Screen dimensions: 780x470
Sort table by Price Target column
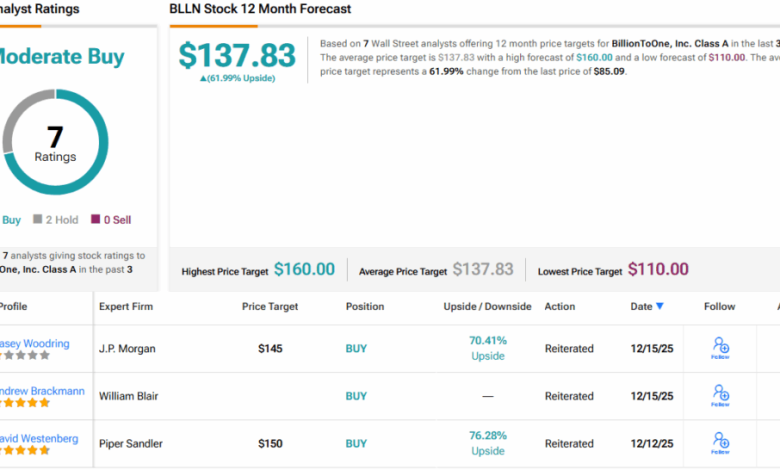[272, 306]
